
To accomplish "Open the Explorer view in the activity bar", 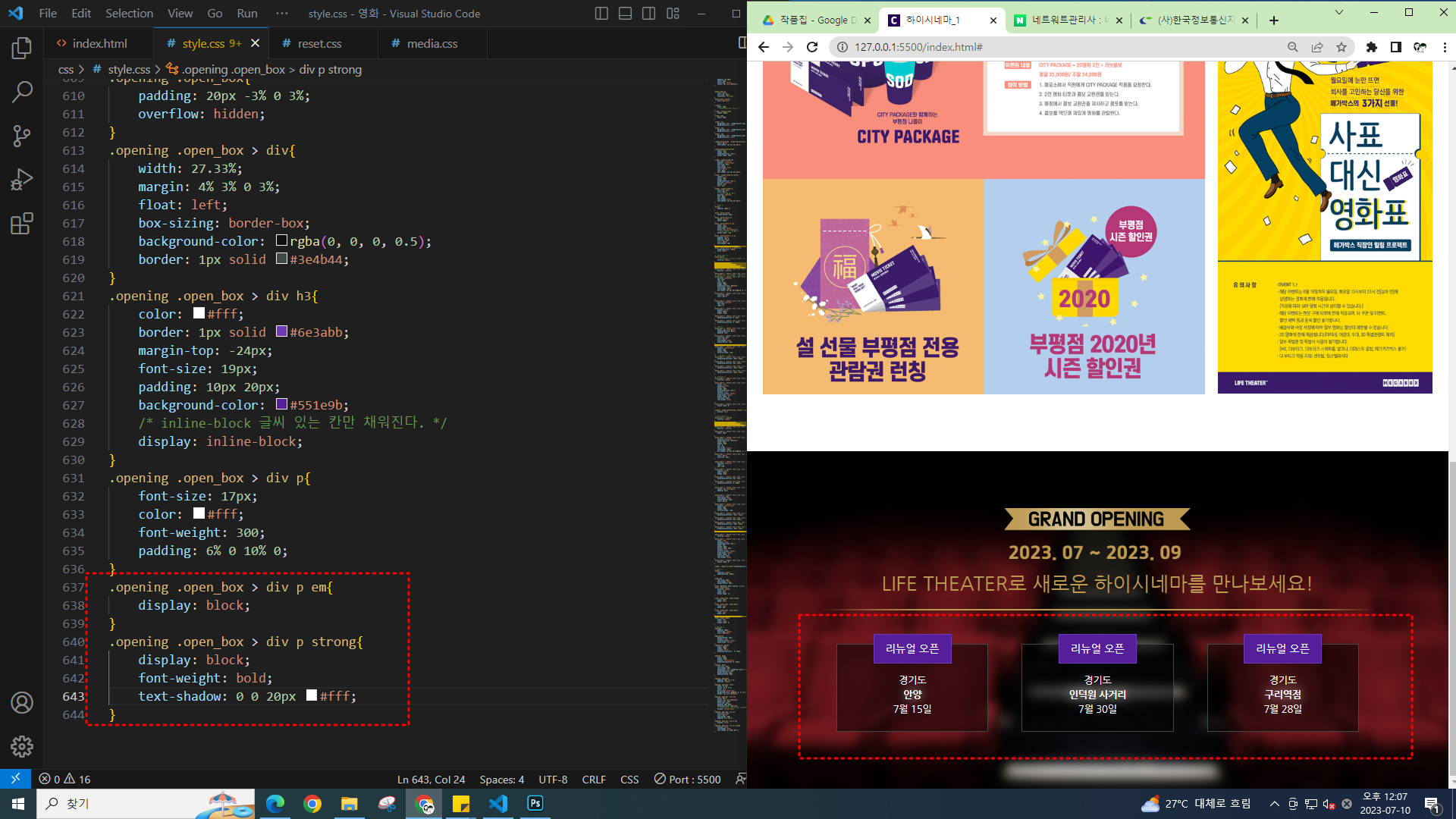I will point(21,49).
